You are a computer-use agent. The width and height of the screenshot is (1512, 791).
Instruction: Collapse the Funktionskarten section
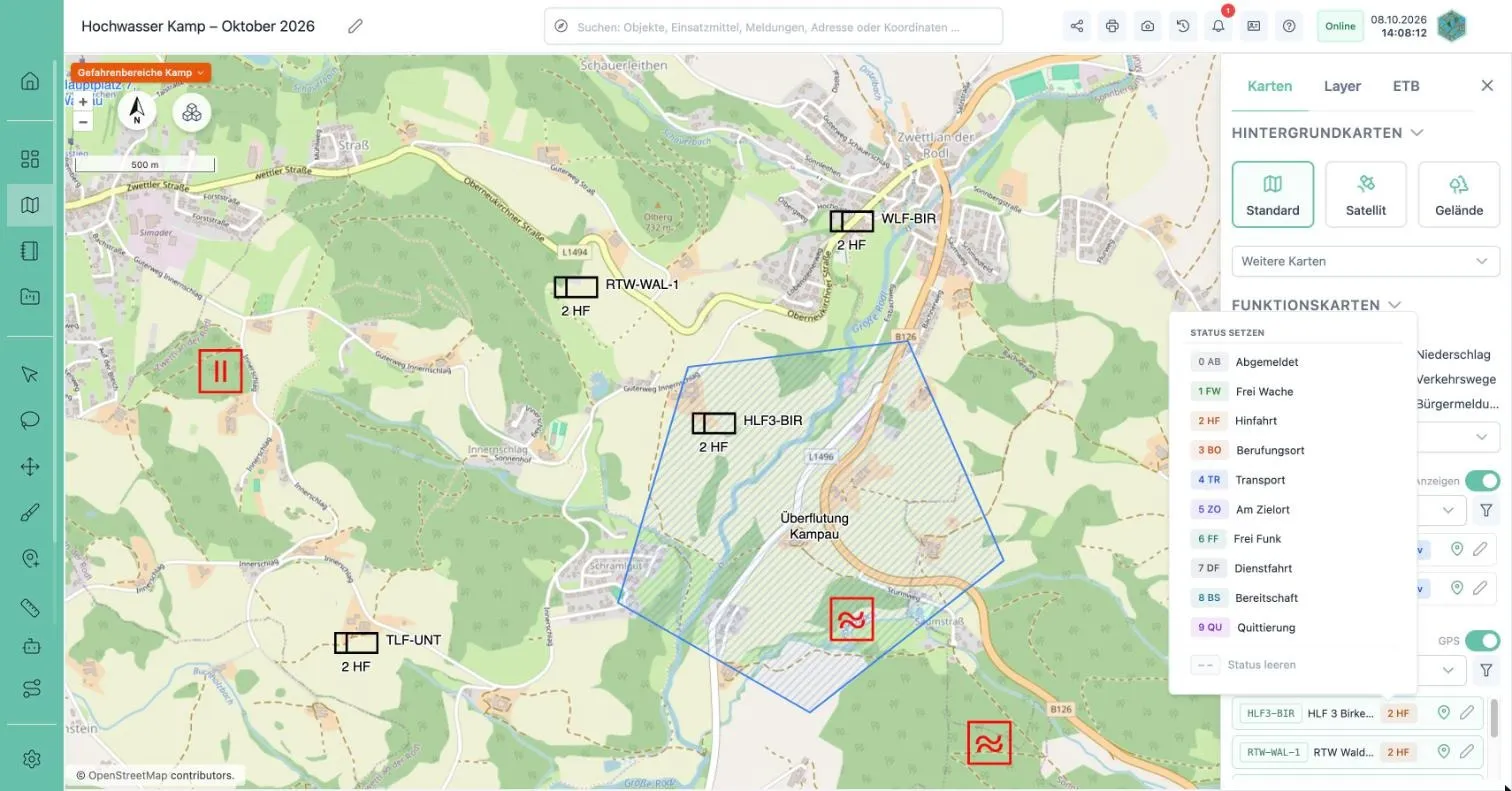(1394, 305)
